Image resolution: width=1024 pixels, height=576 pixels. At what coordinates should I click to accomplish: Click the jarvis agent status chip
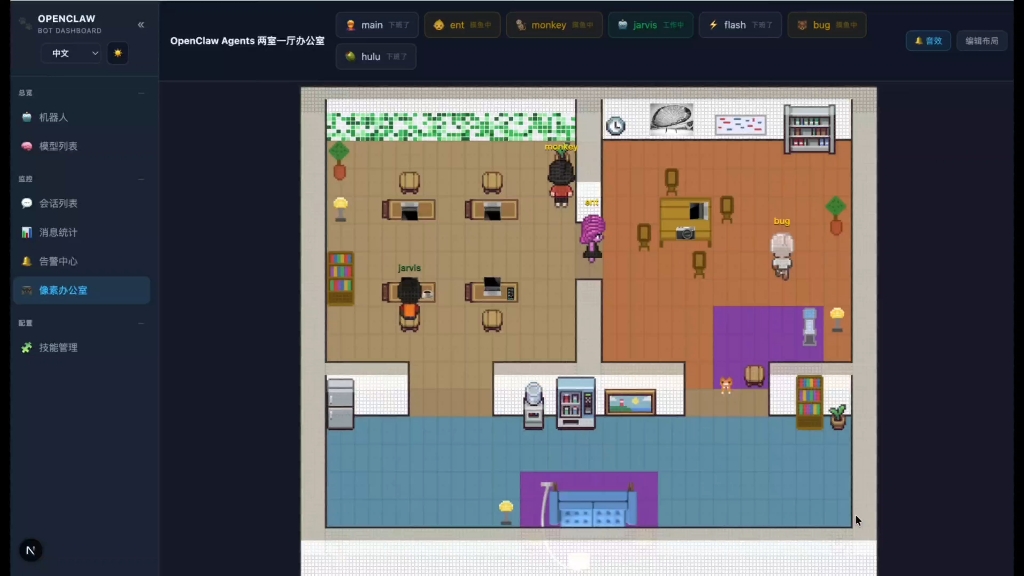click(650, 25)
